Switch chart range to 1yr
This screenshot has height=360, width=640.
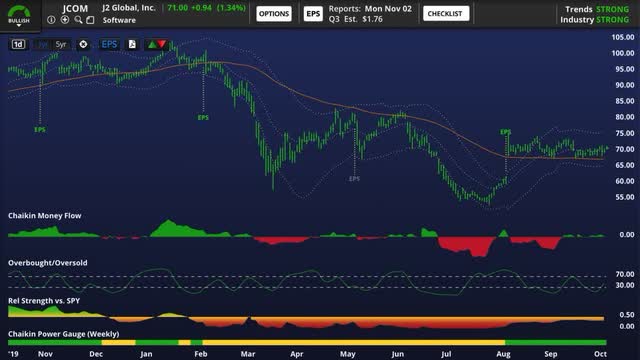pos(42,44)
